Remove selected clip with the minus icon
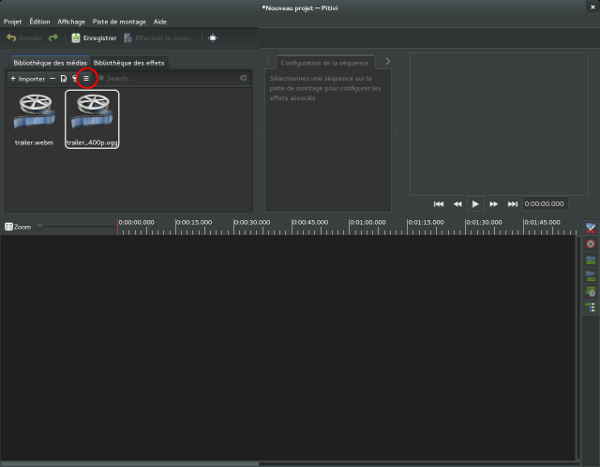Image resolution: width=600 pixels, height=467 pixels. point(52,78)
